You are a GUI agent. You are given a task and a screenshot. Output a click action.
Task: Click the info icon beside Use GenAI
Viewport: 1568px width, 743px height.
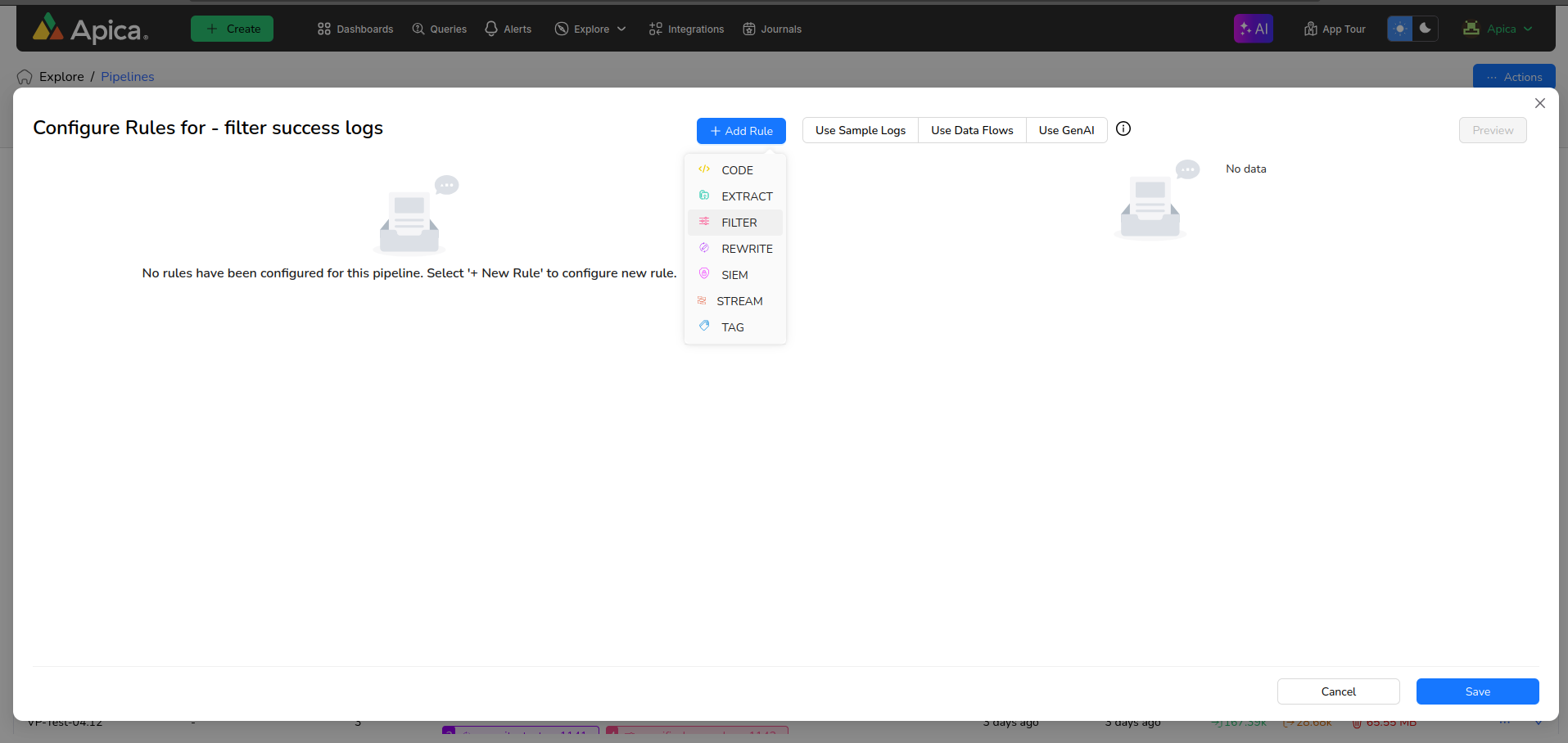[x=1123, y=128]
